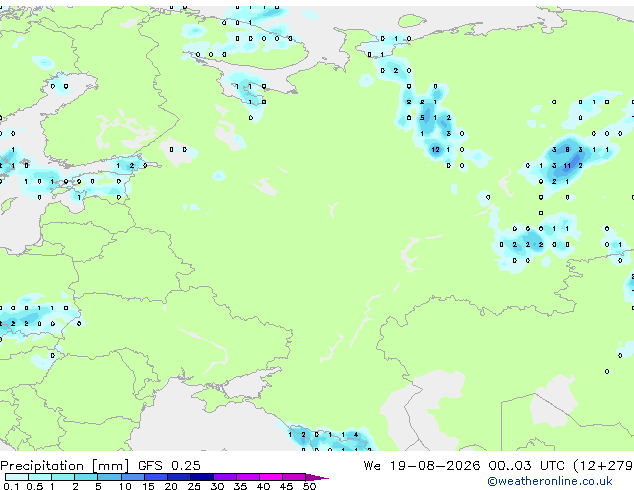Image resolution: width=634 pixels, height=490 pixels.
Task: Click the lightest 0.1 mm legend swatch
Action: click(x=17, y=477)
